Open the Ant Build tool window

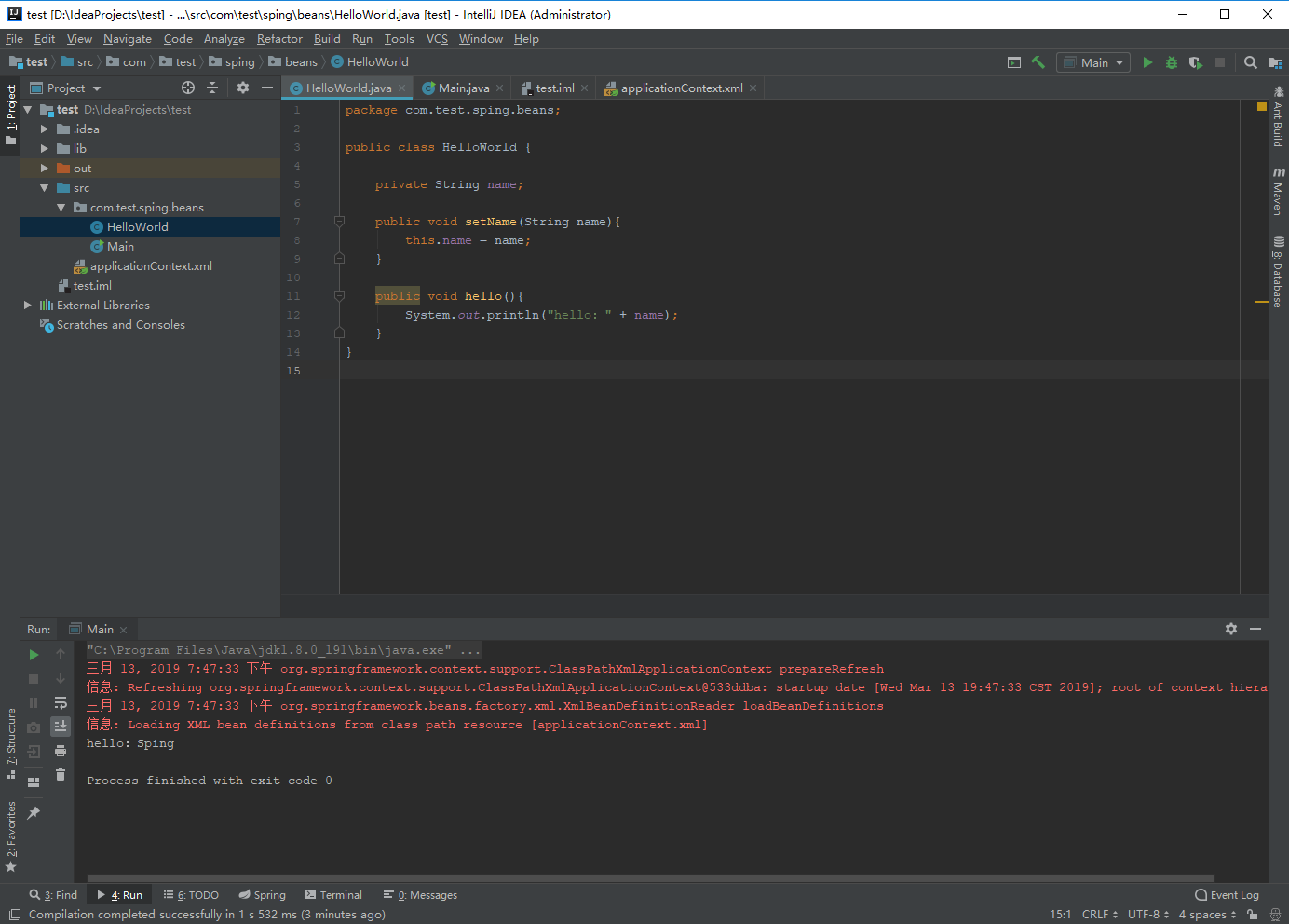[1279, 117]
